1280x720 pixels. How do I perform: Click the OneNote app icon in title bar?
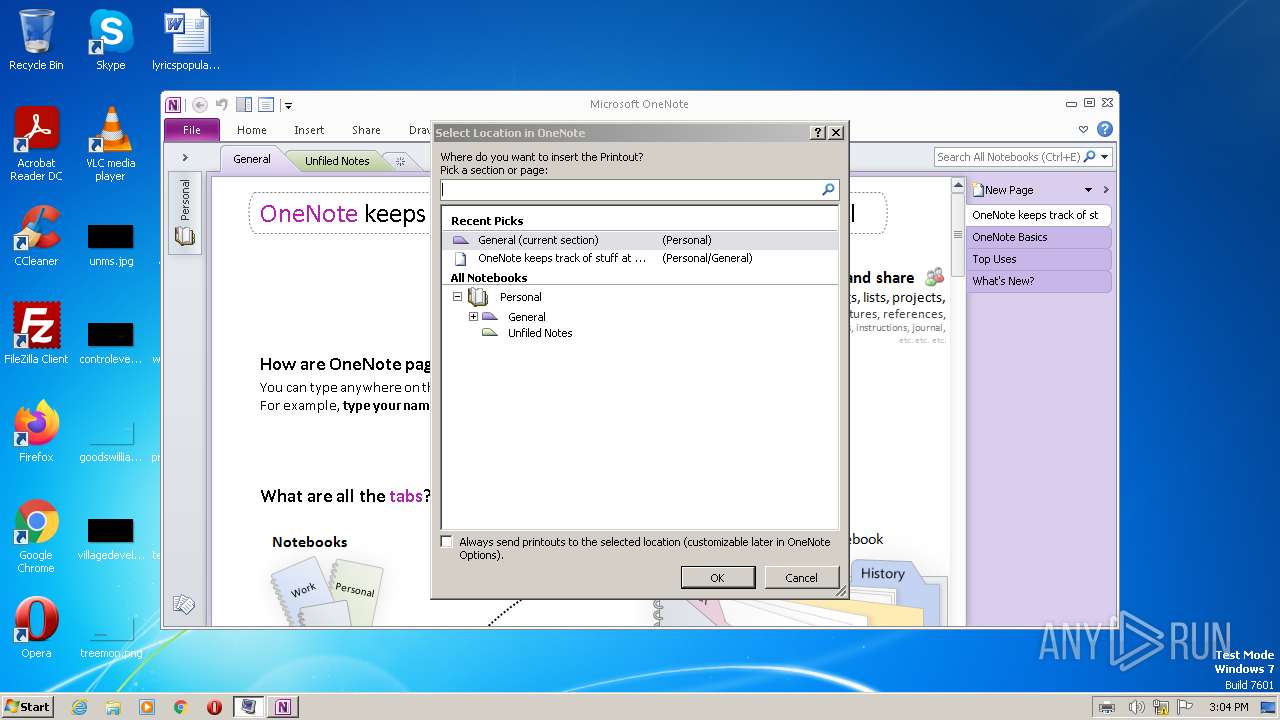click(x=174, y=104)
